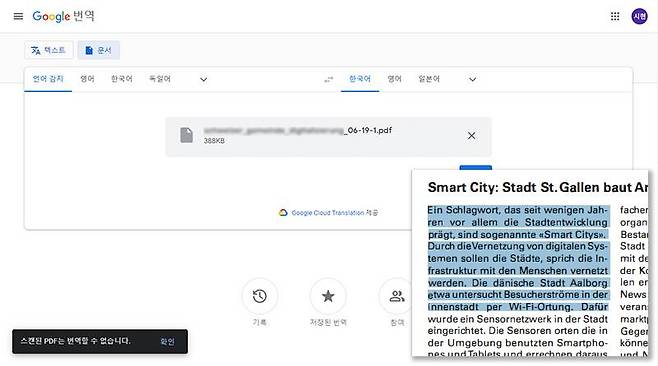Select 영어 as target language

pos(394,79)
